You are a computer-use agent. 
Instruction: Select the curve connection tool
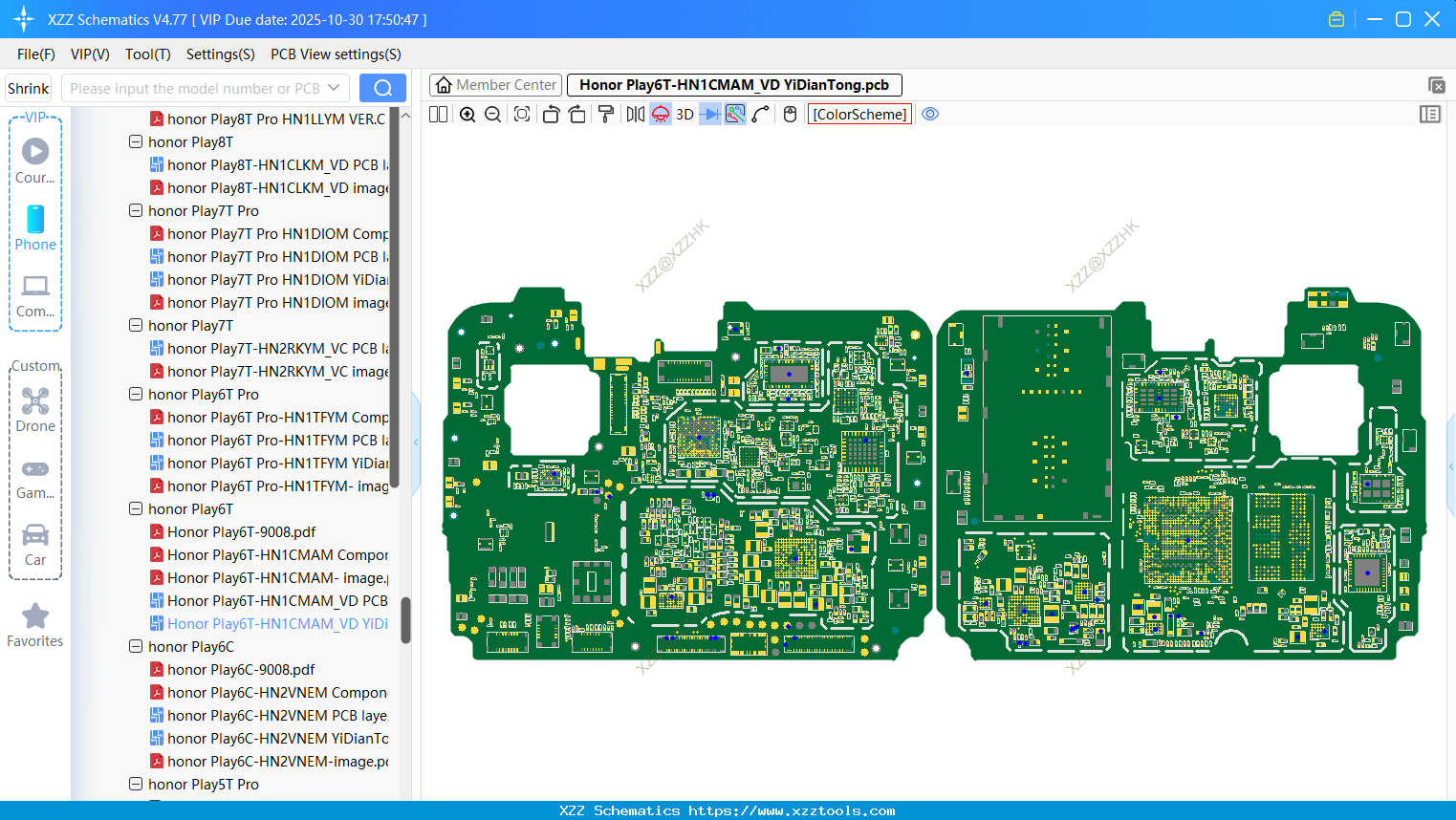click(761, 115)
